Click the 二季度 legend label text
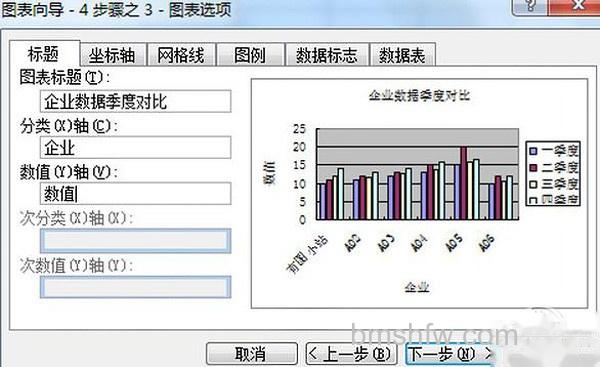 [x=559, y=168]
